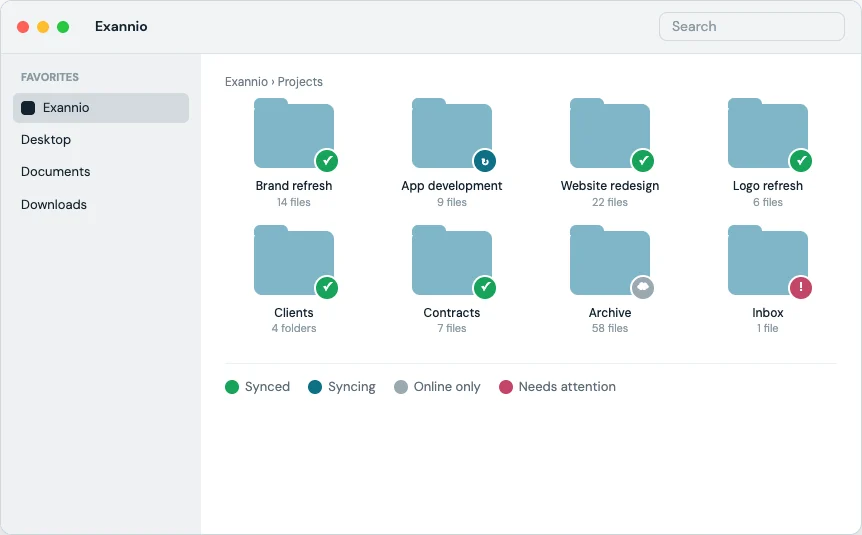Image resolution: width=862 pixels, height=535 pixels.
Task: Click Exannio in the breadcrumb path
Action: [246, 82]
